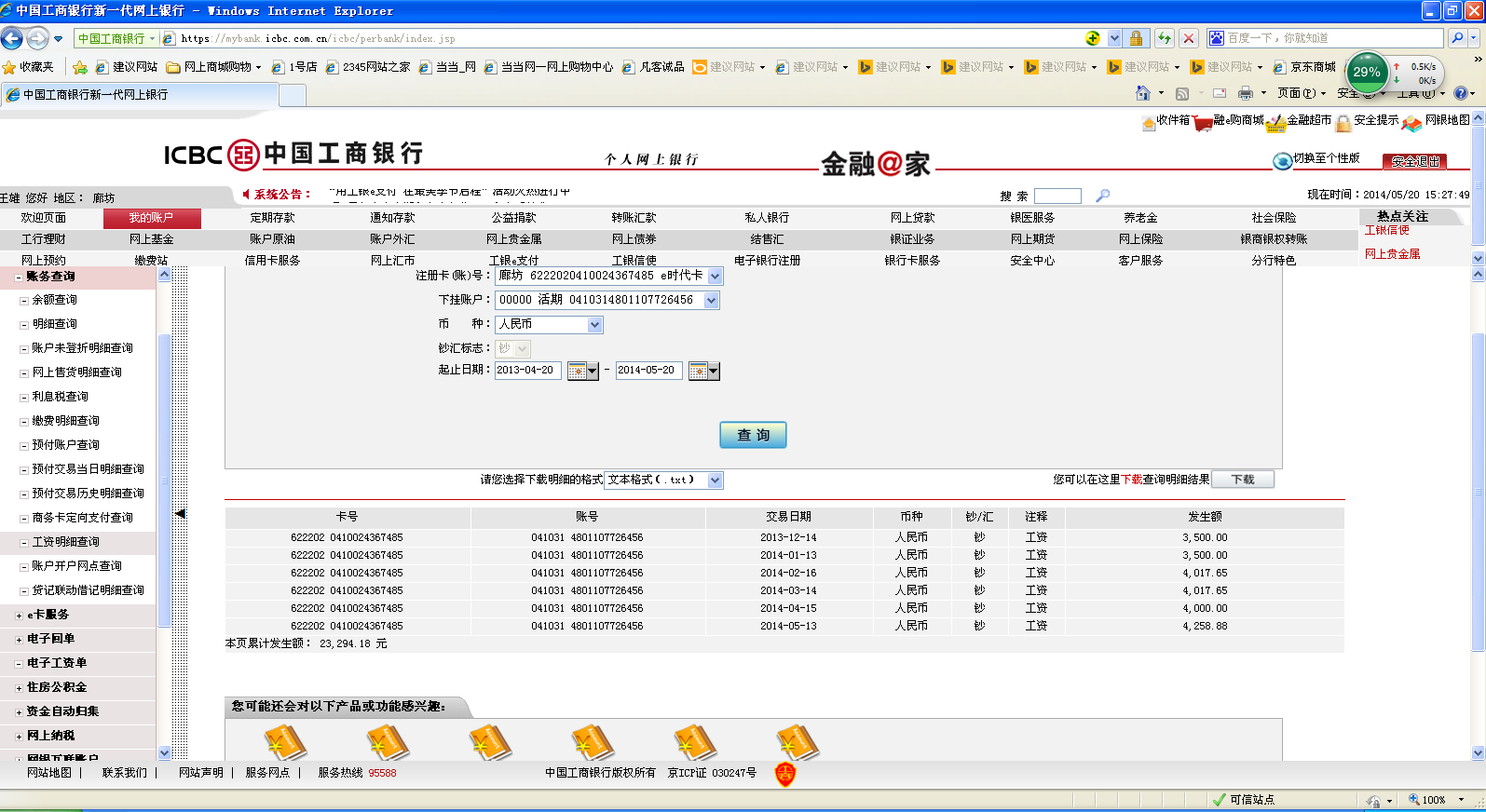
Task: Click the 切换至个性版 switch icon
Action: 1282,160
